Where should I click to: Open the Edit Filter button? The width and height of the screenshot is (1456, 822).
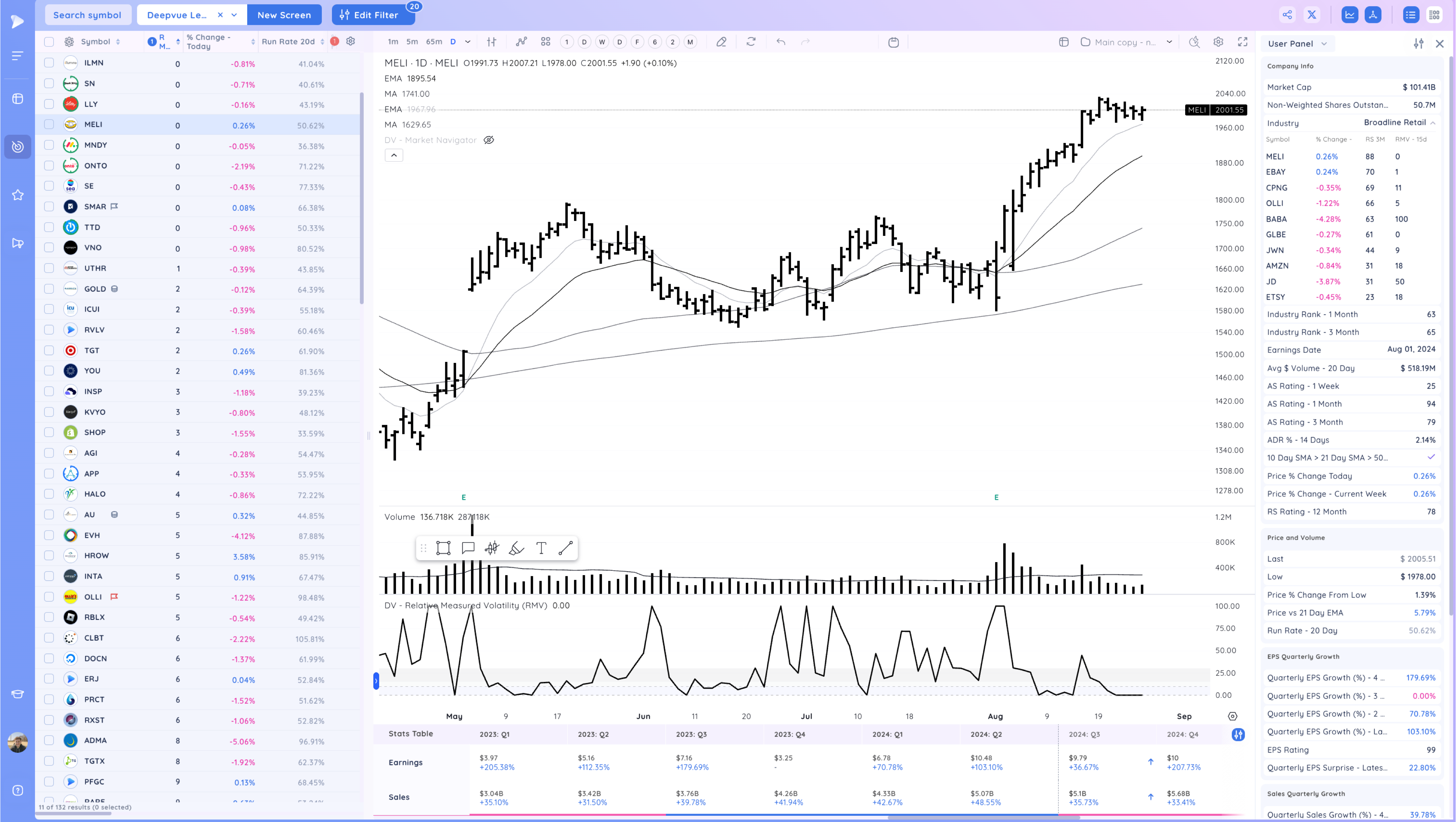pyautogui.click(x=373, y=15)
